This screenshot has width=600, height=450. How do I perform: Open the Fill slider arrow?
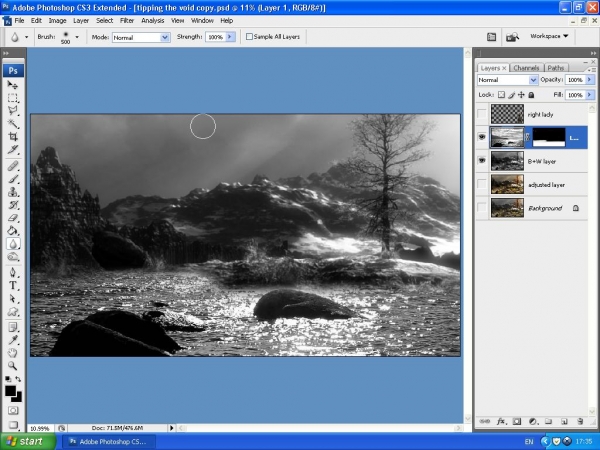[589, 95]
